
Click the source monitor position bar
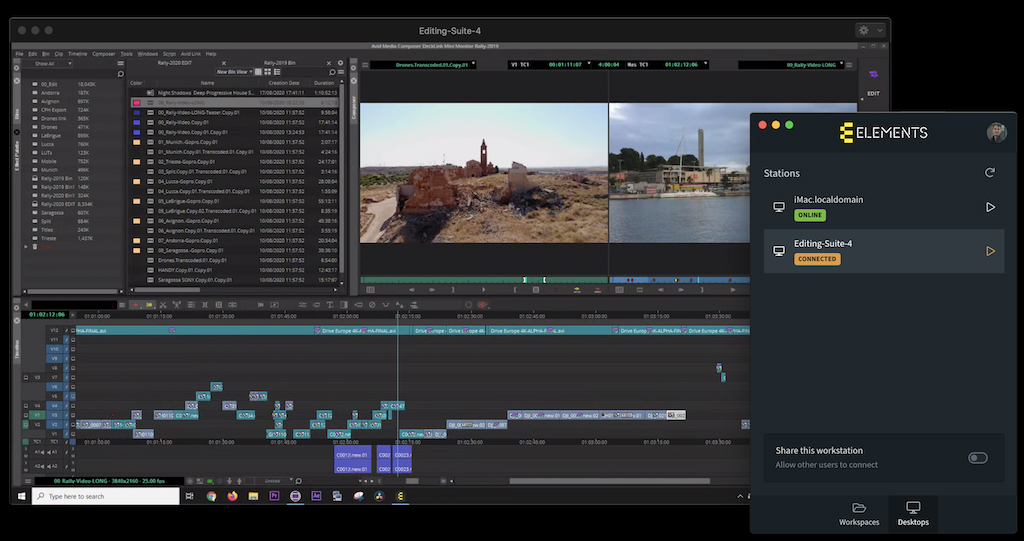[x=484, y=280]
